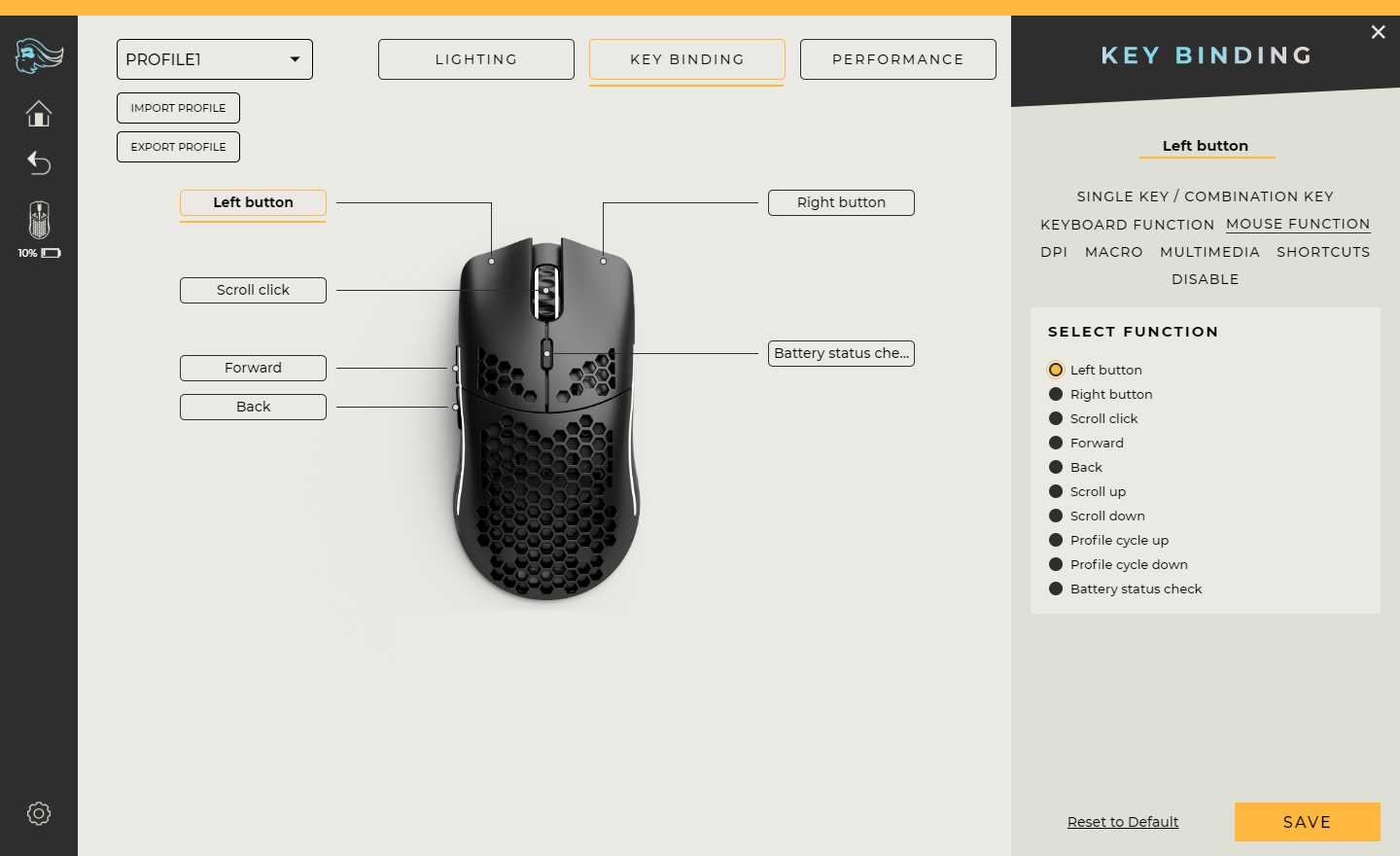
Task: Click the Reset to Default link
Action: coord(1123,822)
